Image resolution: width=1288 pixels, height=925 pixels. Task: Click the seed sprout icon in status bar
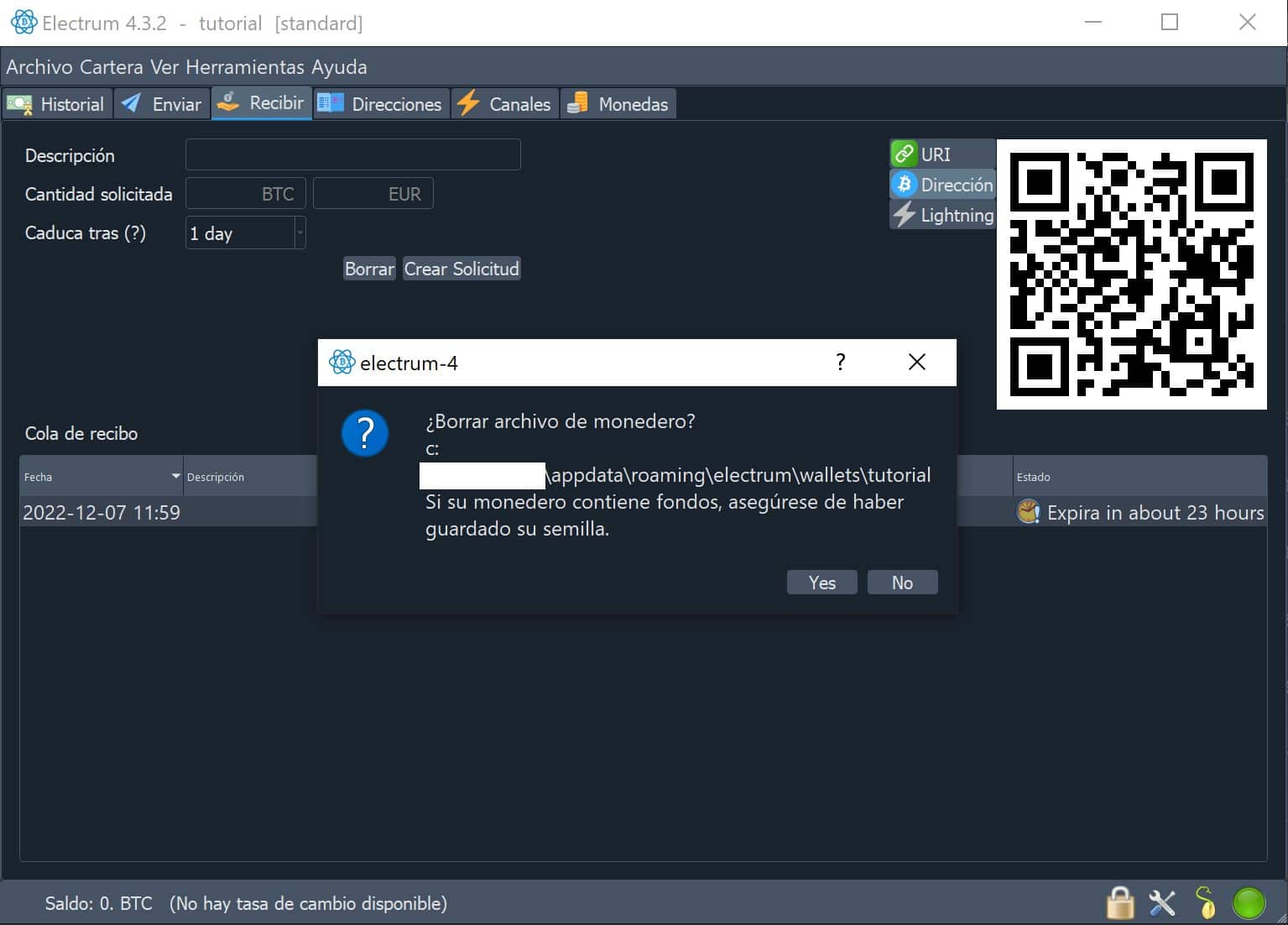1206,903
